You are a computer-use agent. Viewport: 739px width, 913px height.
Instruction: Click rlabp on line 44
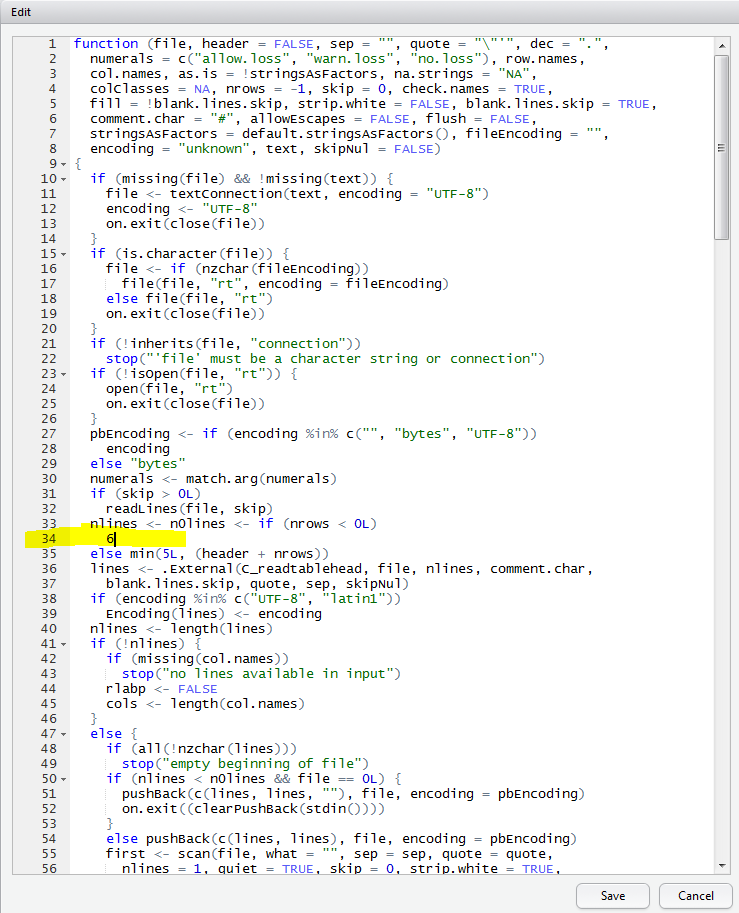point(126,689)
